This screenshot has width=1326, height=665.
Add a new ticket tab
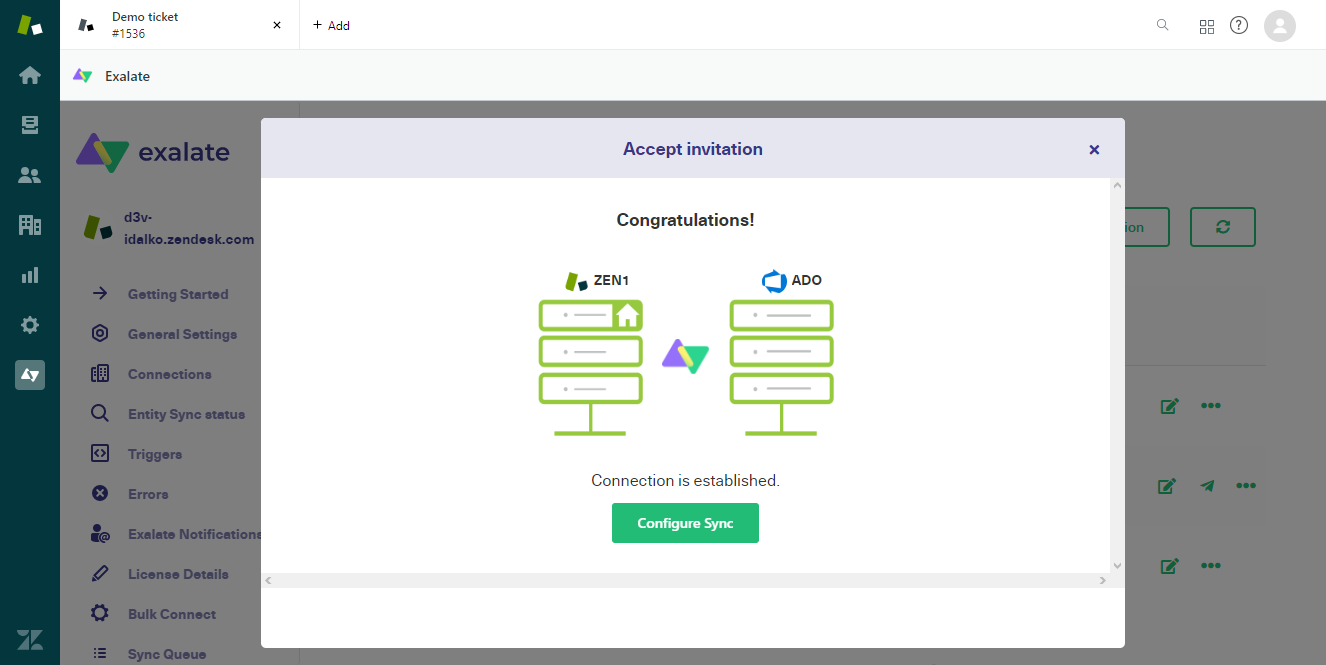[331, 25]
